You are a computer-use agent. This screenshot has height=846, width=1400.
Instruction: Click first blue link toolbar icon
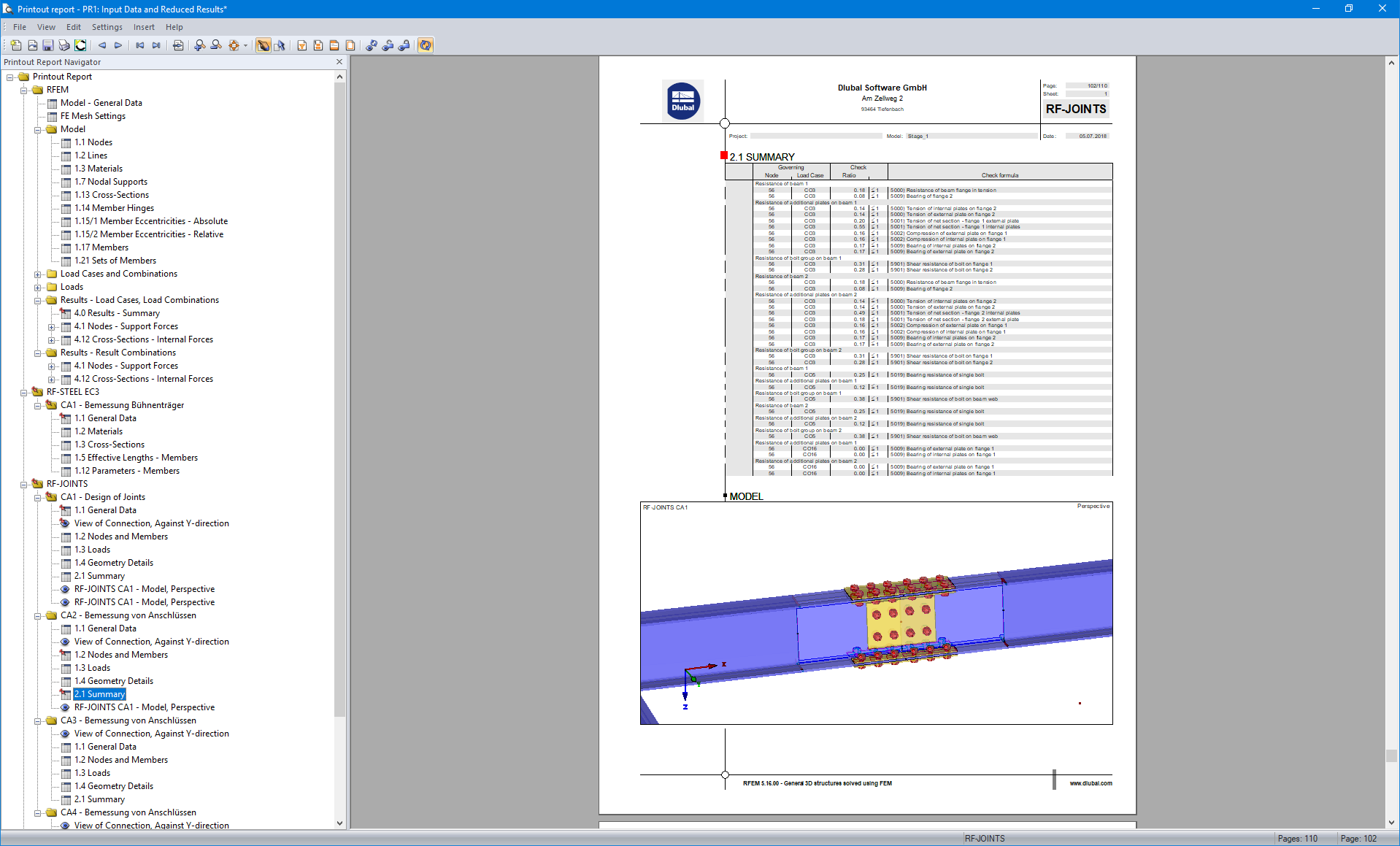tap(372, 45)
